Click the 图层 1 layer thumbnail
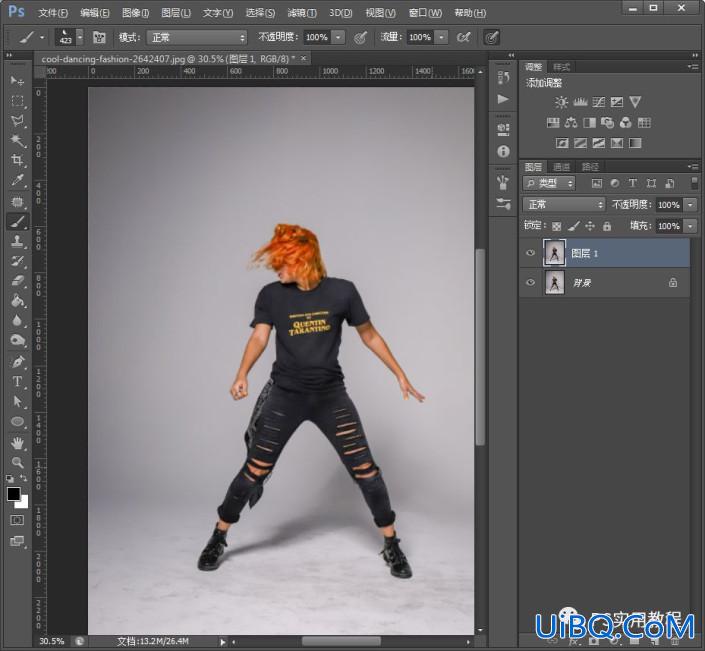This screenshot has height=651, width=705. point(554,253)
